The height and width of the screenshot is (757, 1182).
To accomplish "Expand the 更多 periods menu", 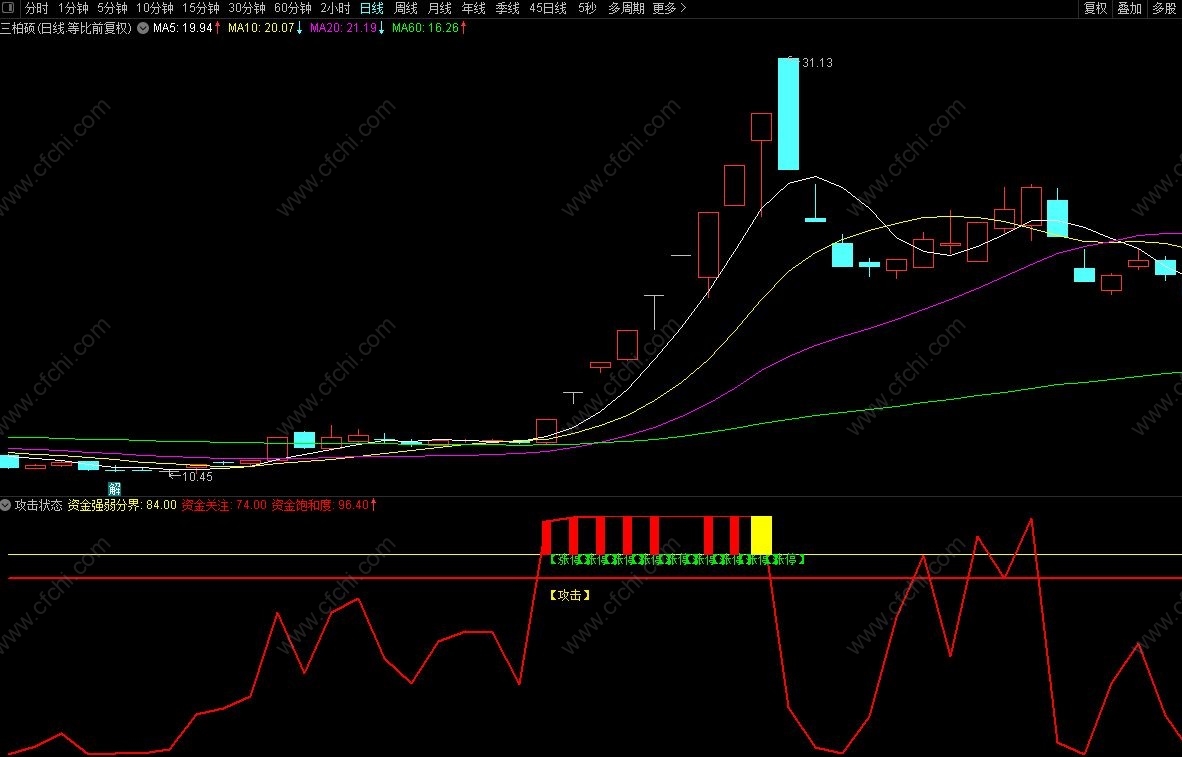I will tap(669, 8).
